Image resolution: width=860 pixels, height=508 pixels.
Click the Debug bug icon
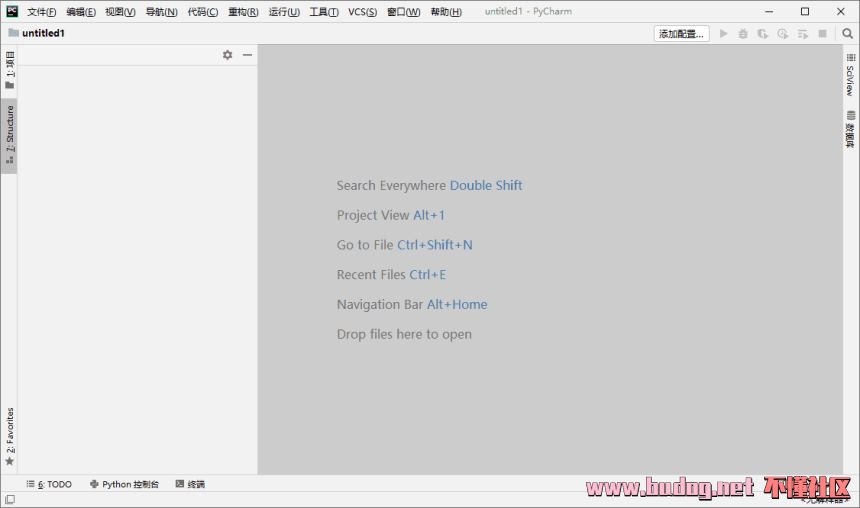coord(743,34)
